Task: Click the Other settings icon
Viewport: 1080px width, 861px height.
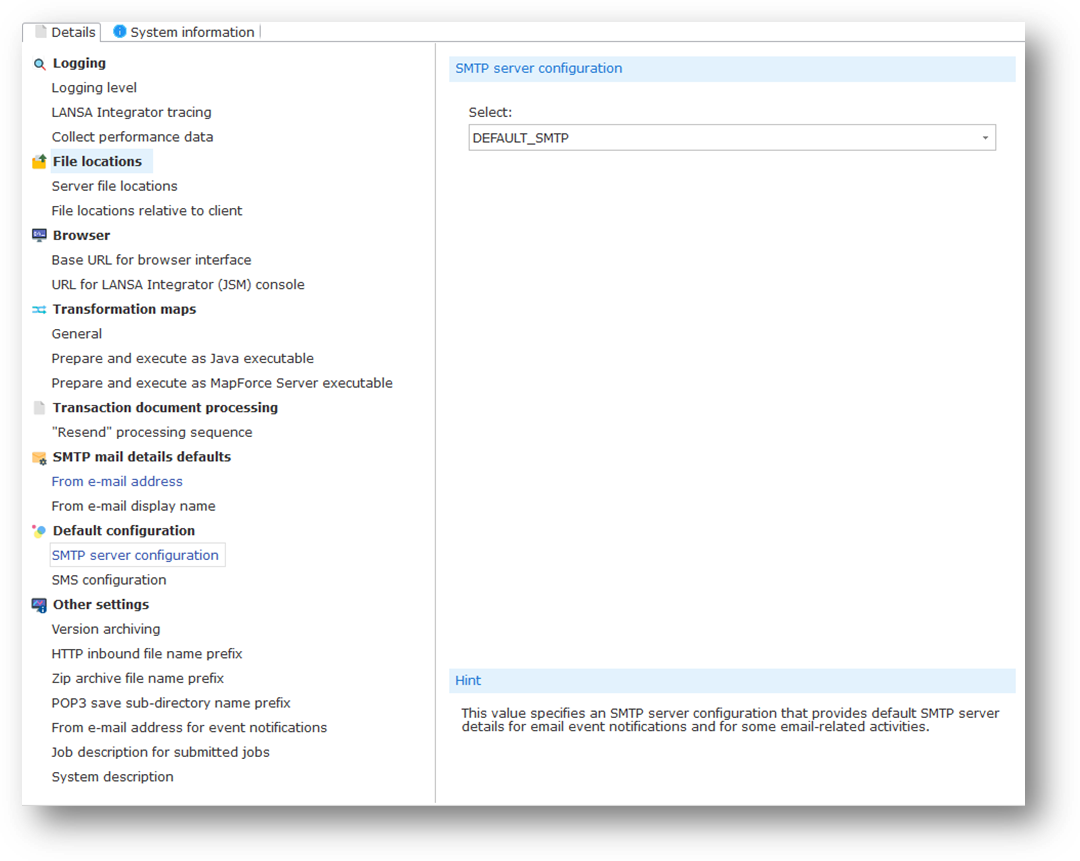Action: pyautogui.click(x=39, y=605)
